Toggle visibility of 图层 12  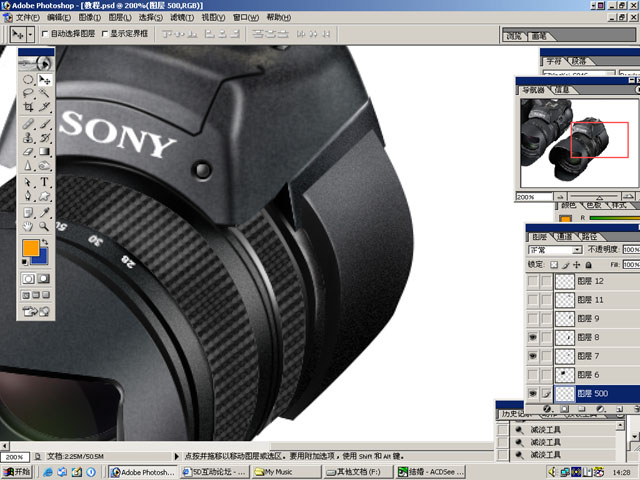coord(533,281)
